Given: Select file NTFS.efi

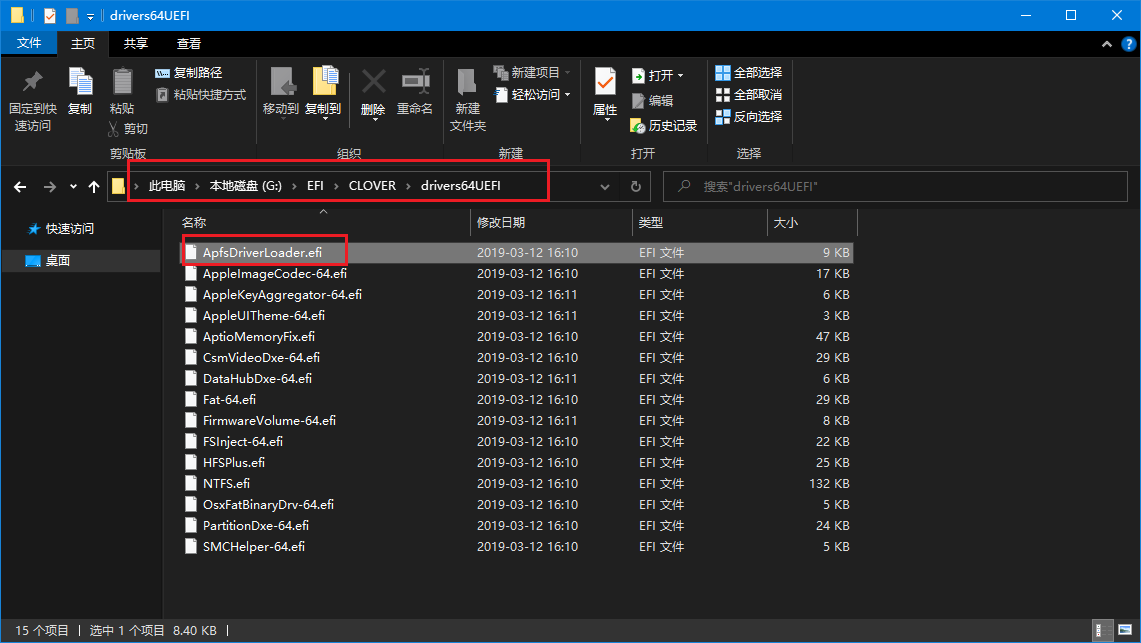Looking at the screenshot, I should pos(517,484).
